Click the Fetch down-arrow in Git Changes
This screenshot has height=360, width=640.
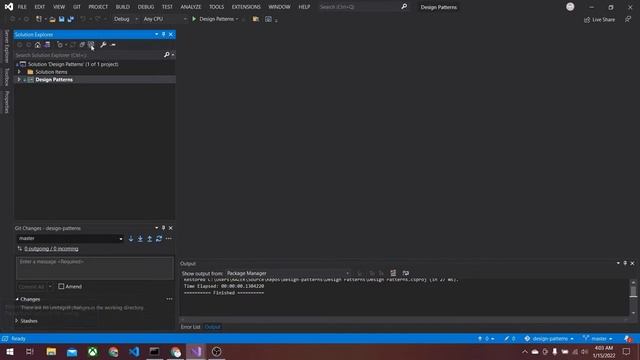coord(131,239)
